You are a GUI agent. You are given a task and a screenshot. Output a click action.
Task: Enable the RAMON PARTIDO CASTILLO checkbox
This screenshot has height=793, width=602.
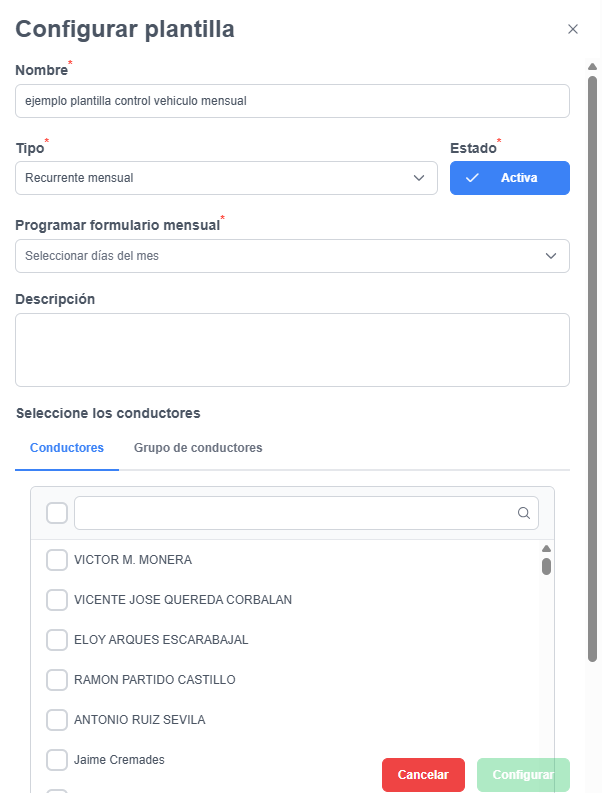tap(57, 680)
